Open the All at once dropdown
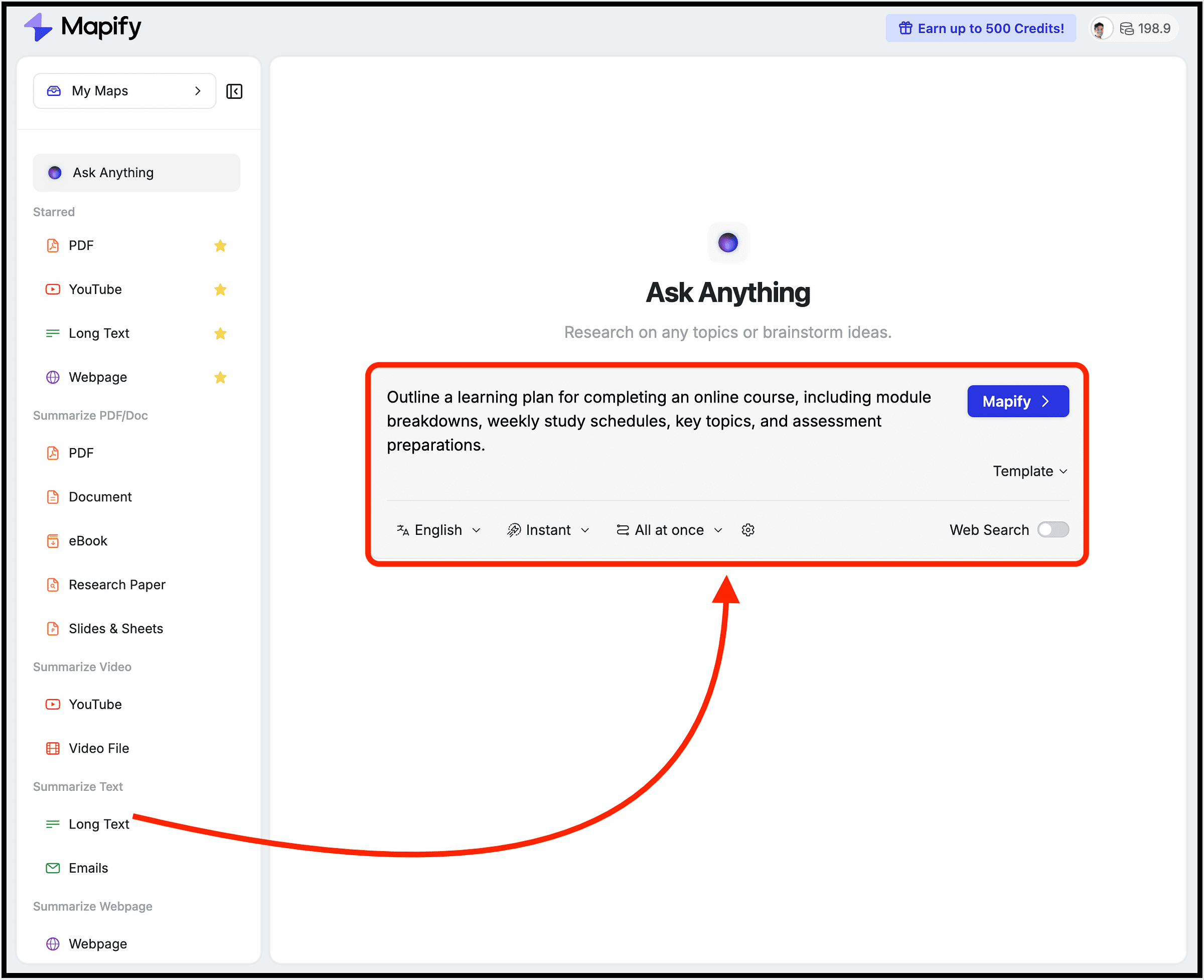Screen dimensions: 1204x980 [669, 530]
